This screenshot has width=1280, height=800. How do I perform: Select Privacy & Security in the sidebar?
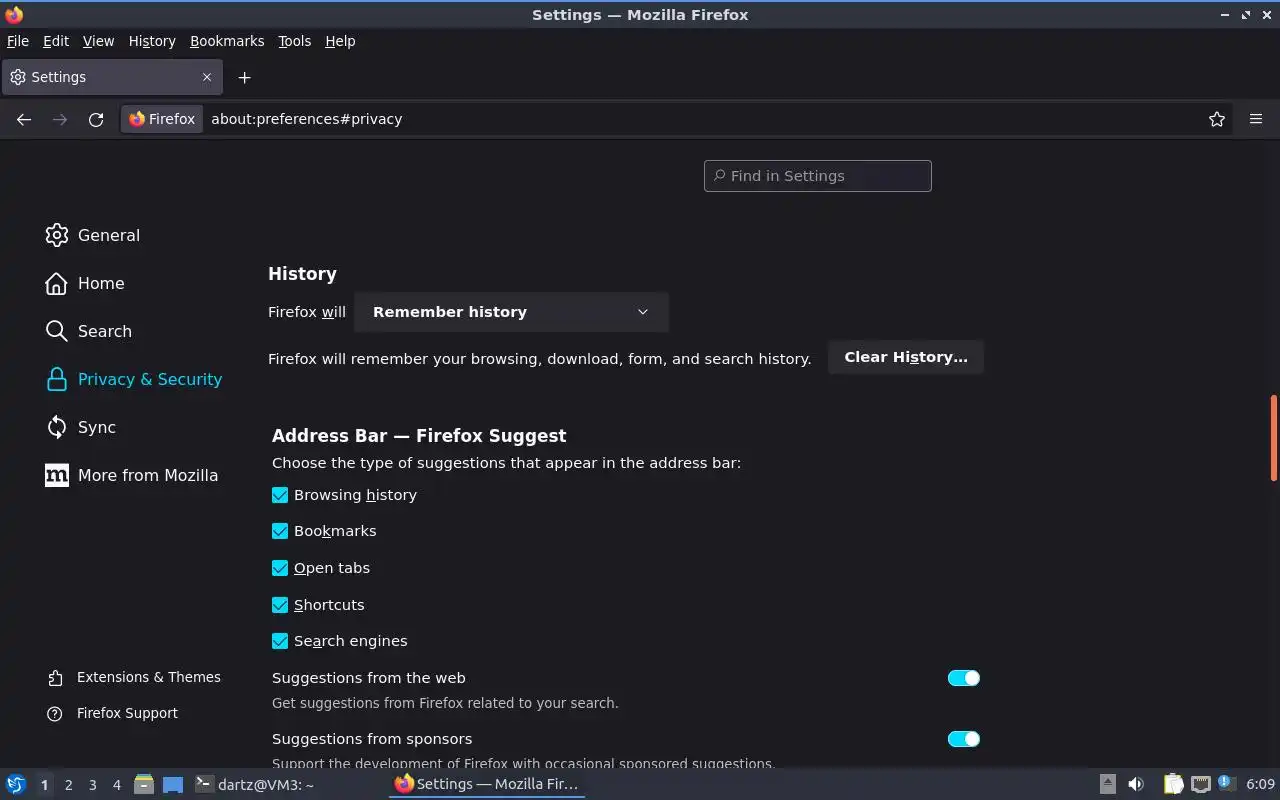[x=133, y=379]
